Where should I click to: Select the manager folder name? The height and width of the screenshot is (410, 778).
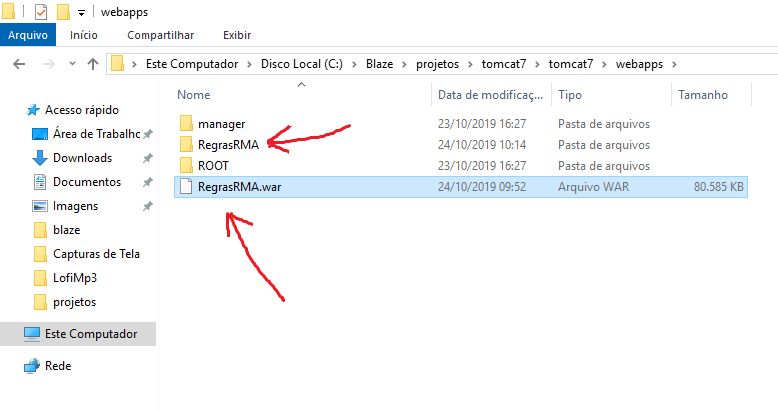click(x=221, y=124)
